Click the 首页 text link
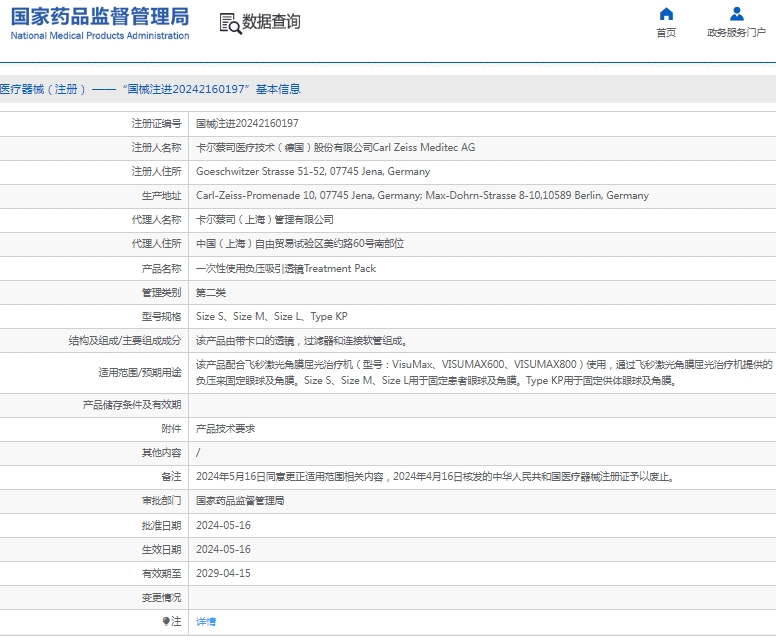Screen dimensions: 776x642 coord(666,33)
